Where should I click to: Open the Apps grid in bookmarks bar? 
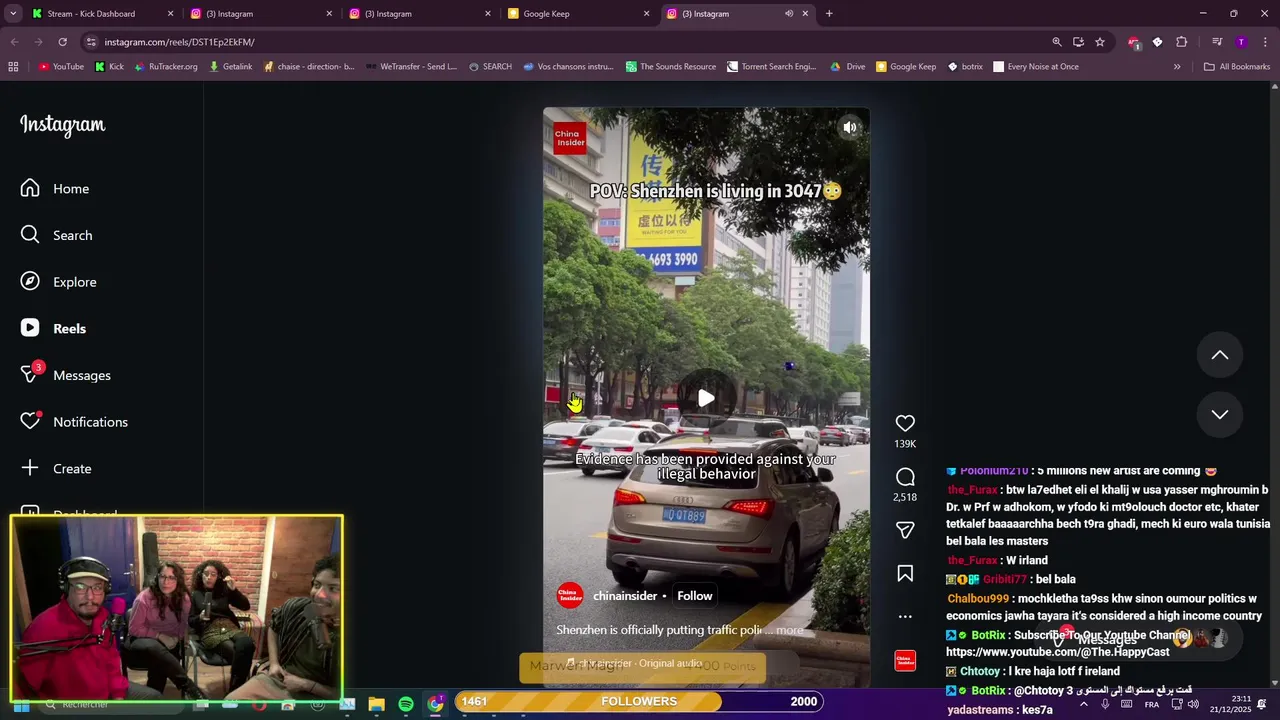(x=13, y=67)
